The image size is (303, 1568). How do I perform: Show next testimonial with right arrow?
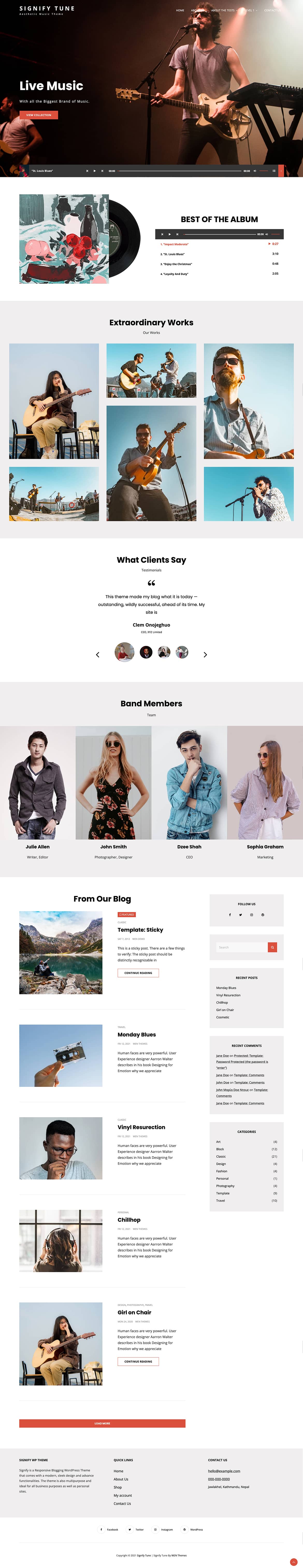coord(205,654)
